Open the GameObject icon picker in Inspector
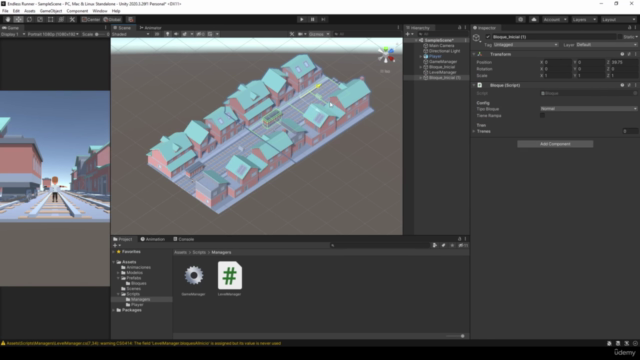 pos(476,38)
